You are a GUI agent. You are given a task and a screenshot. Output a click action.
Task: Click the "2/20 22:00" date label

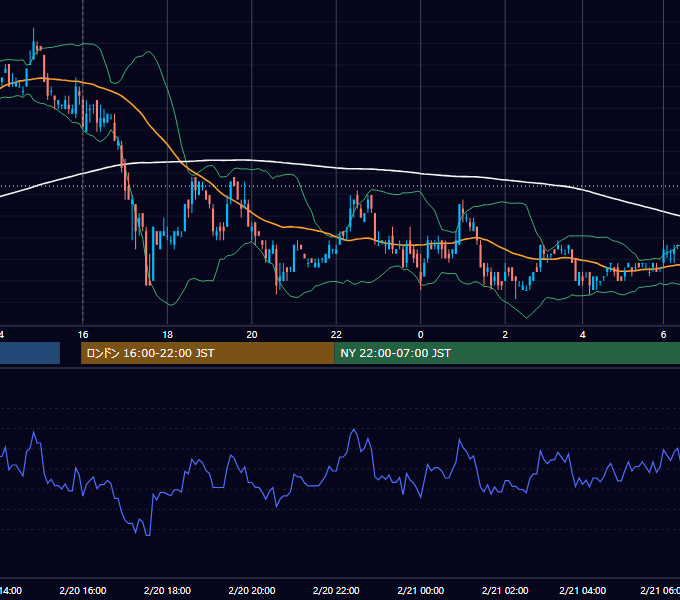coord(336,590)
